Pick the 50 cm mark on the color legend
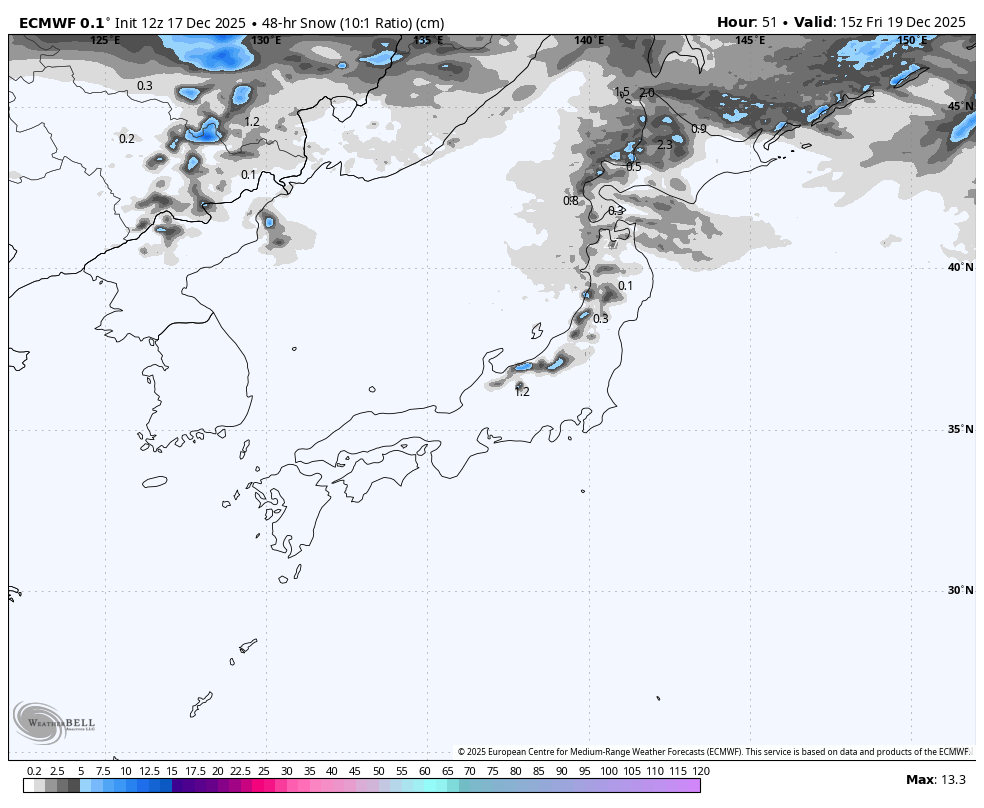This screenshot has height=808, width=984. pyautogui.click(x=379, y=786)
